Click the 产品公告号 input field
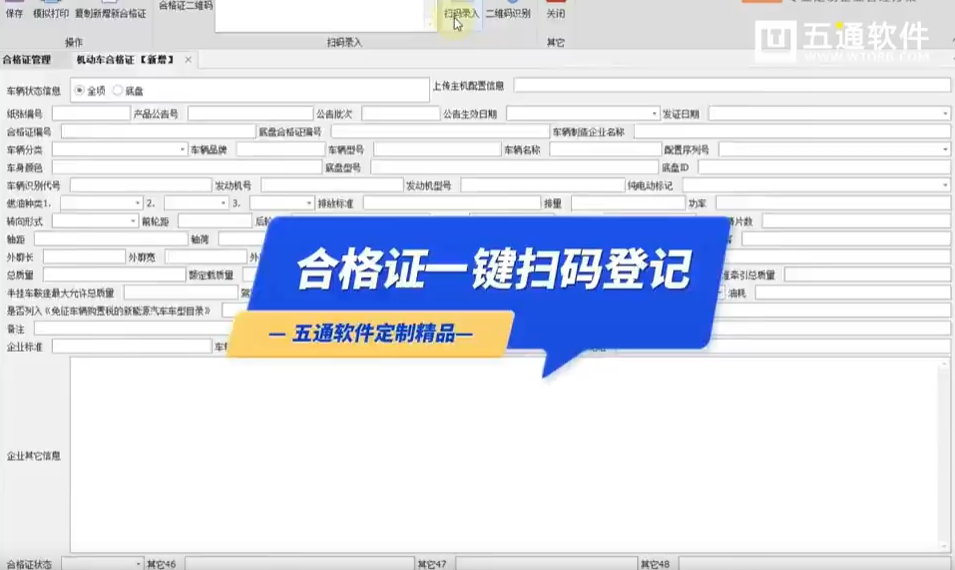The image size is (955, 570). (x=250, y=113)
